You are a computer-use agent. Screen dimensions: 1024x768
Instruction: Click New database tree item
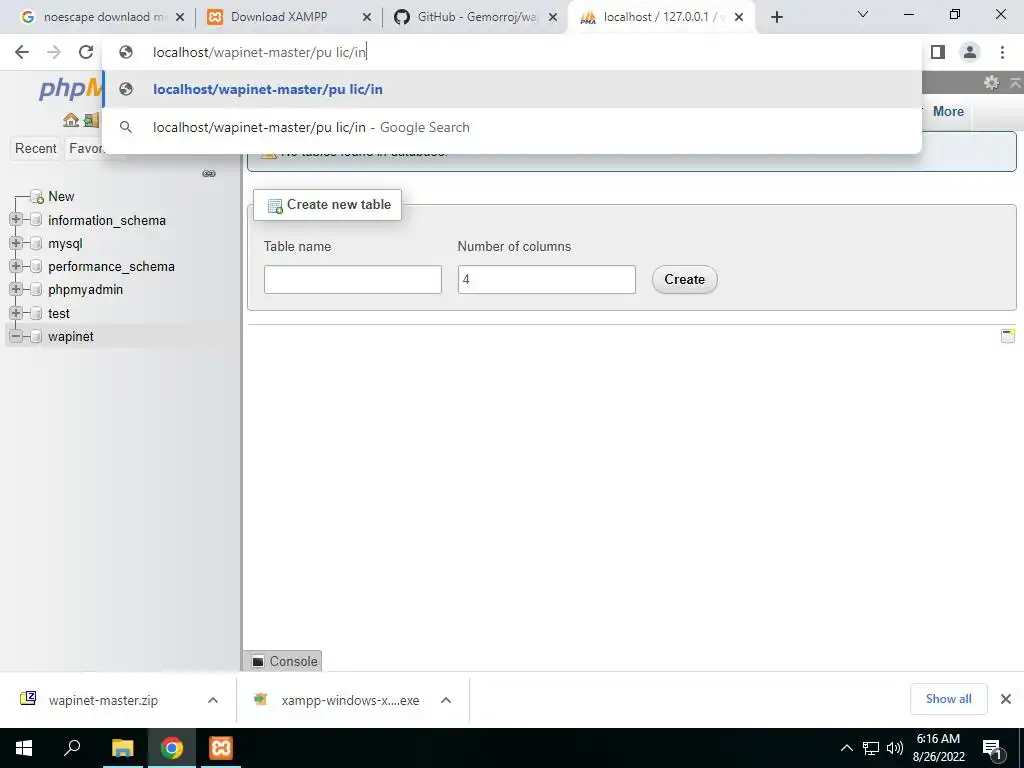[61, 197]
